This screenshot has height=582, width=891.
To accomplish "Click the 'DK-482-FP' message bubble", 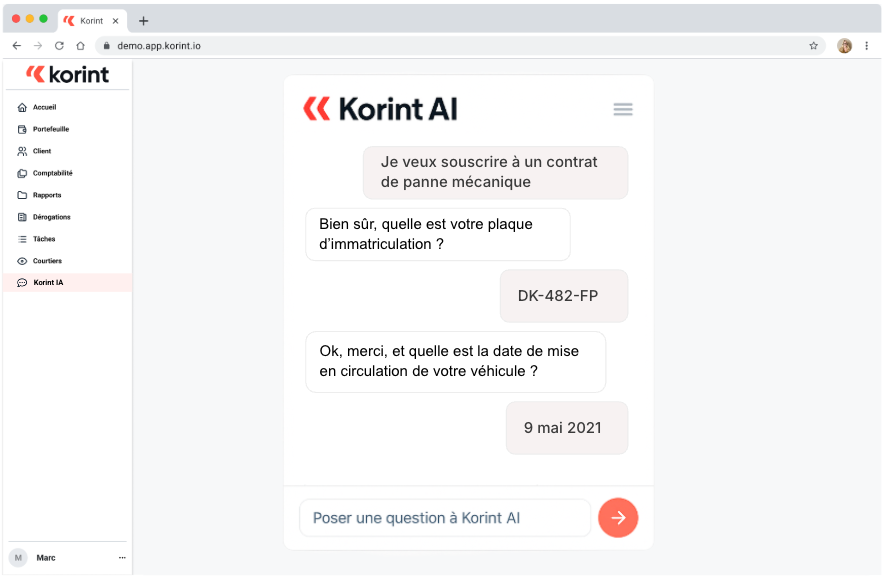I will pyautogui.click(x=564, y=296).
